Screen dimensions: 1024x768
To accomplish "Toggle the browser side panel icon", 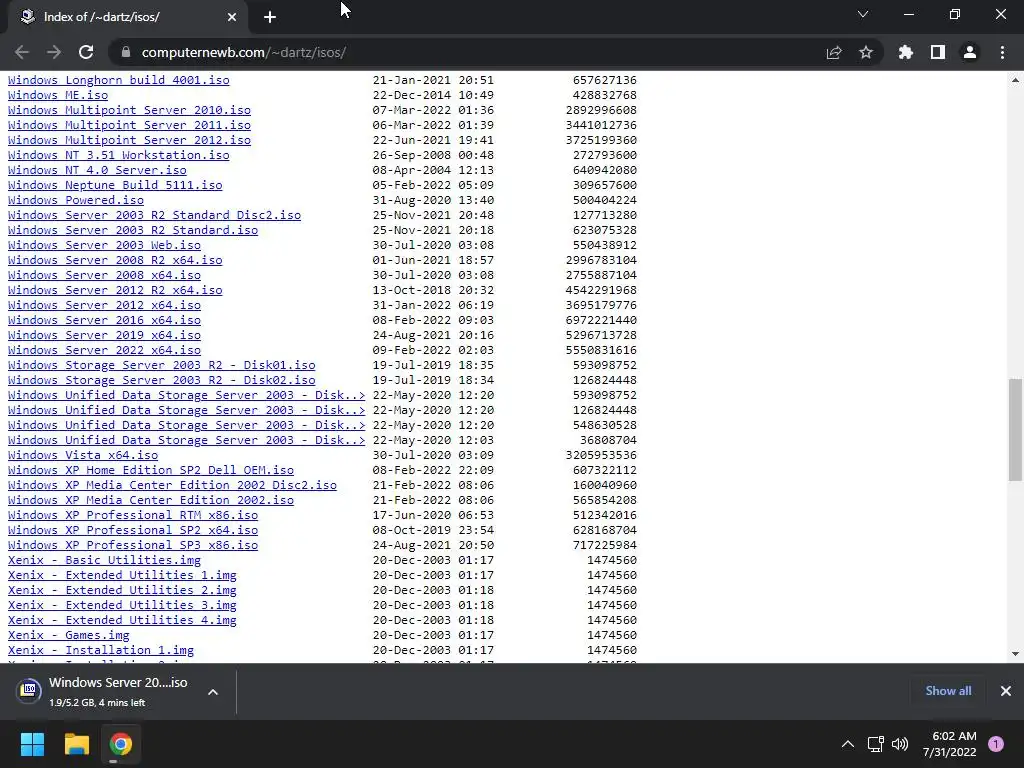I will click(938, 52).
